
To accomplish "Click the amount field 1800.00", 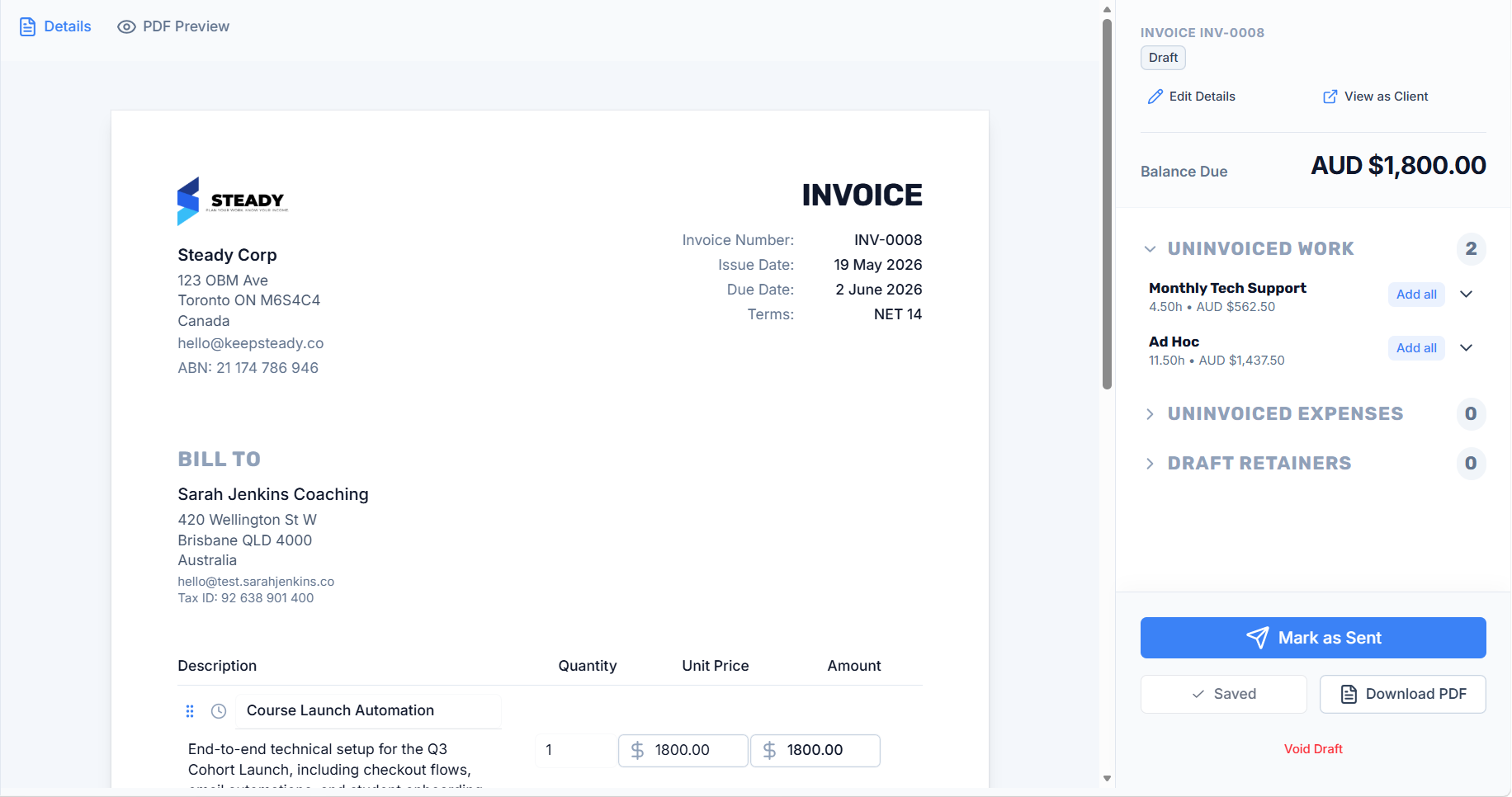I will pyautogui.click(x=815, y=750).
